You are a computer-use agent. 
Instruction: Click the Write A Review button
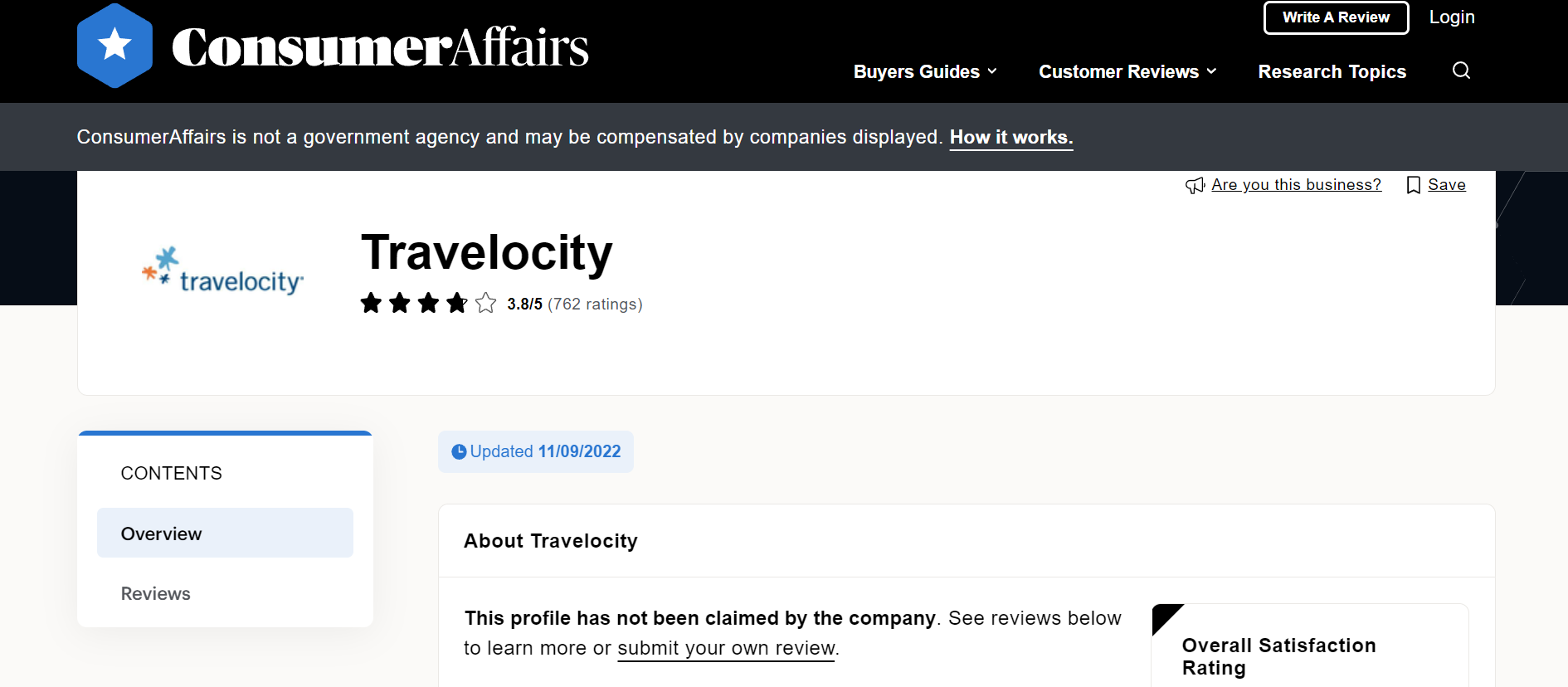click(x=1336, y=17)
